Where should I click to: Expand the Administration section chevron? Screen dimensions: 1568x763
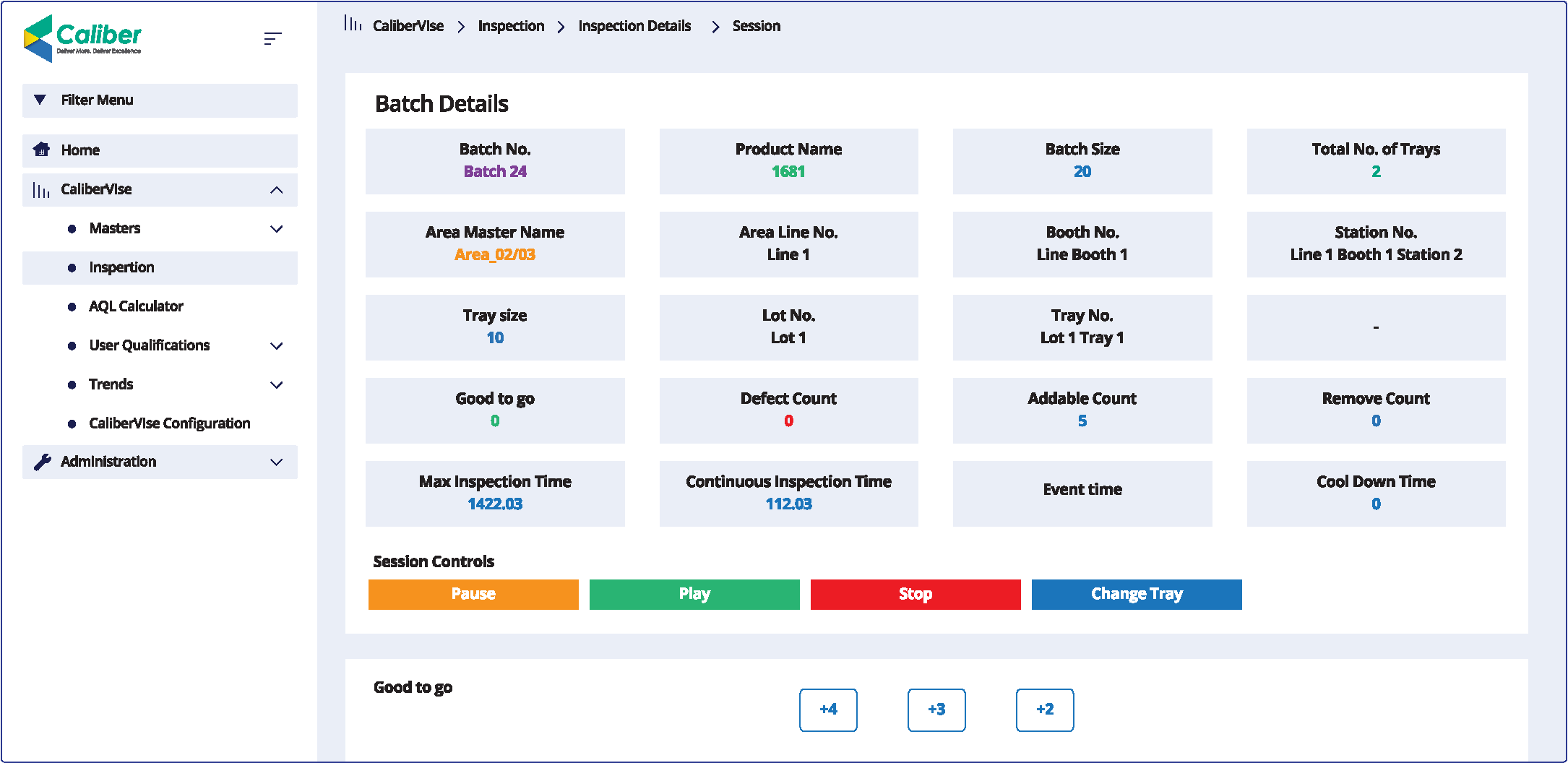coord(276,462)
